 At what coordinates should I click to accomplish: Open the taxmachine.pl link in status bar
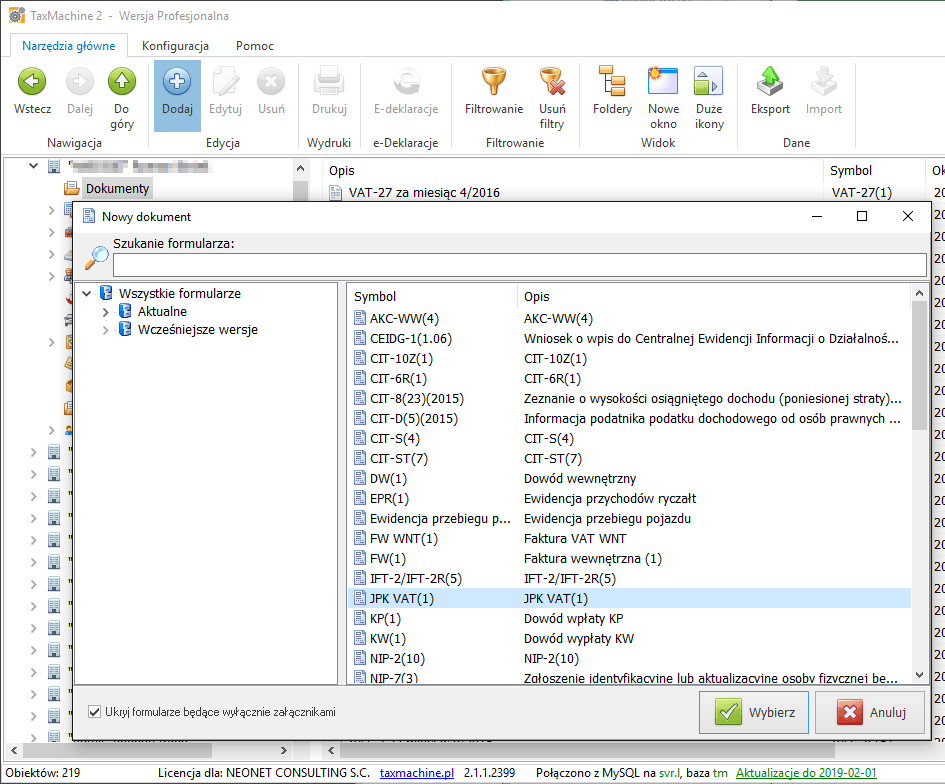pyautogui.click(x=416, y=774)
